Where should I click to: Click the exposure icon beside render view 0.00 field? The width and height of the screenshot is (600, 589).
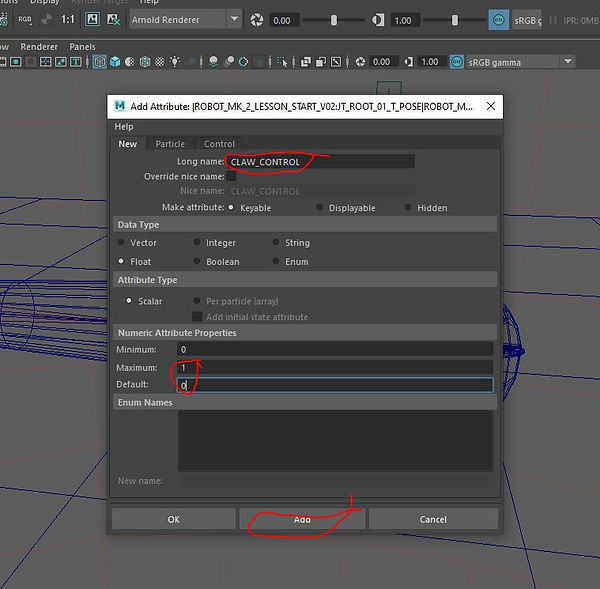tap(257, 20)
